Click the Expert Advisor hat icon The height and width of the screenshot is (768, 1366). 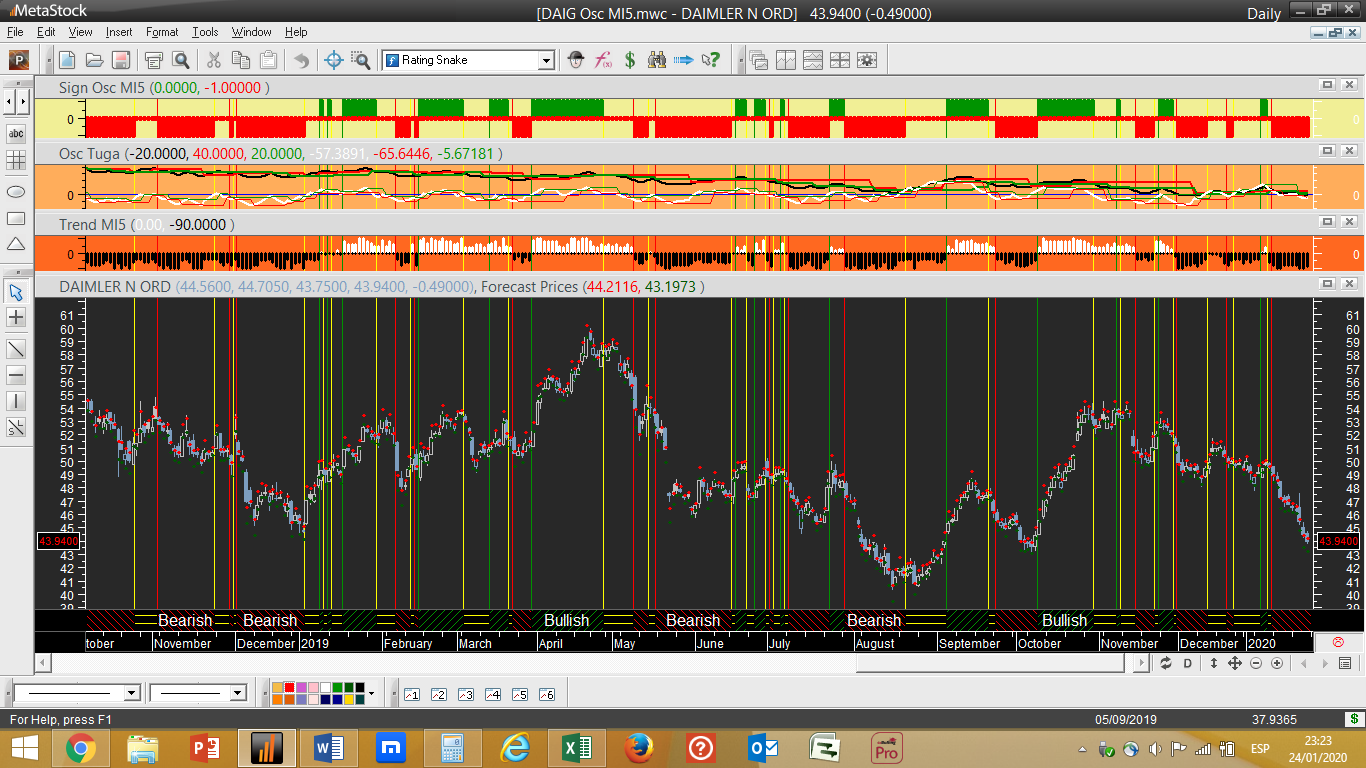point(576,60)
